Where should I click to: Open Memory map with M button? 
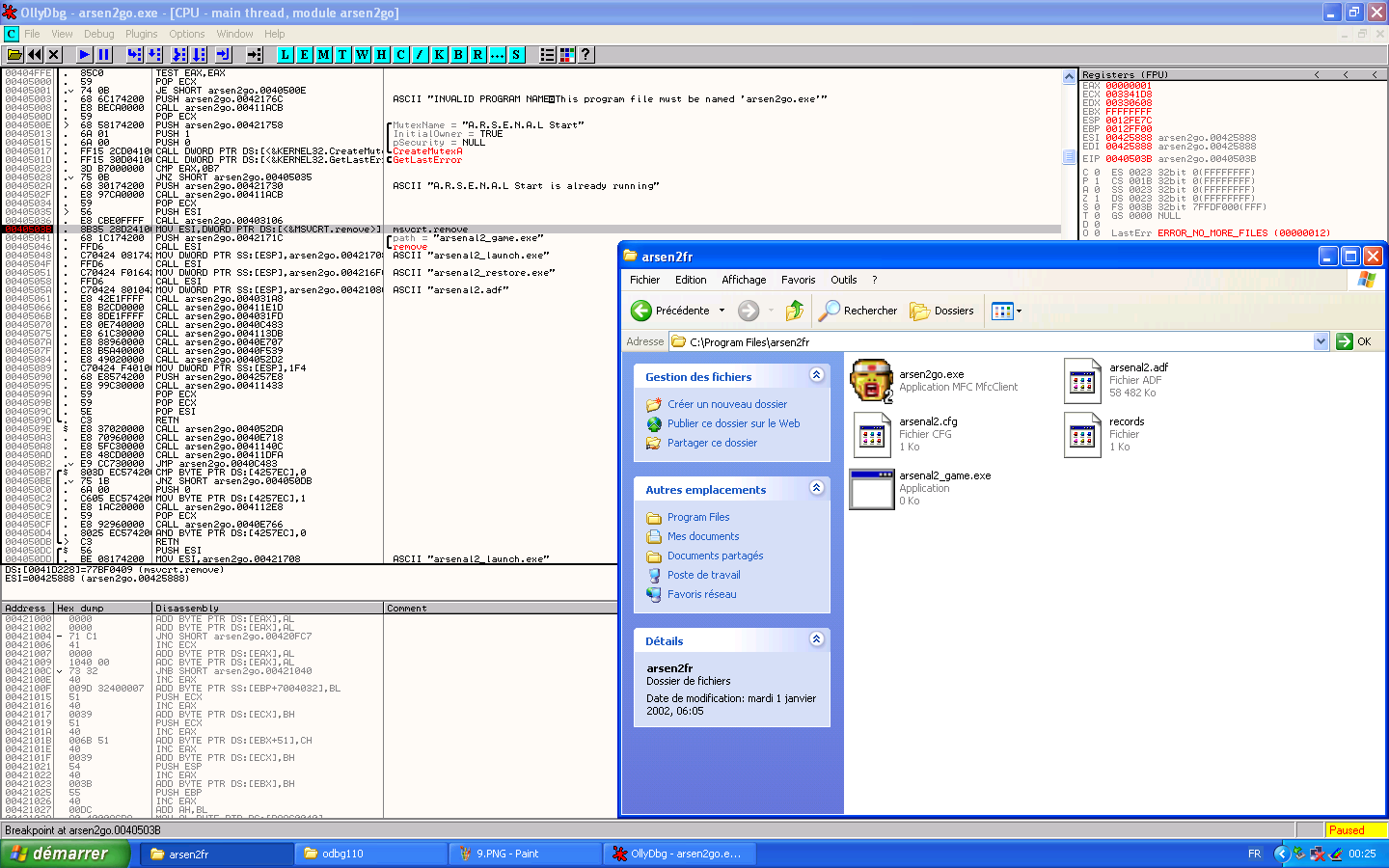(x=323, y=55)
